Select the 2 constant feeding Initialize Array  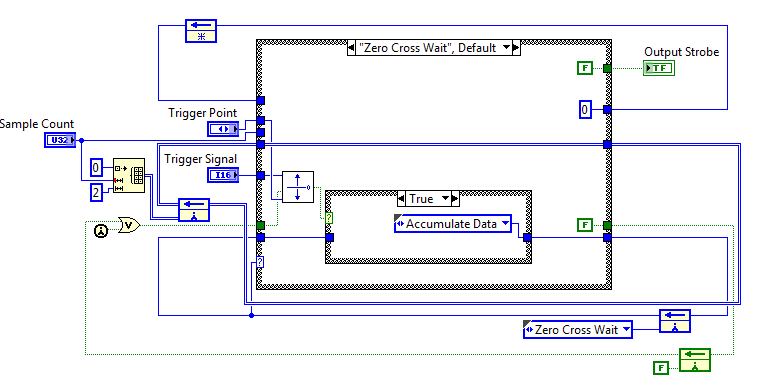[x=96, y=193]
